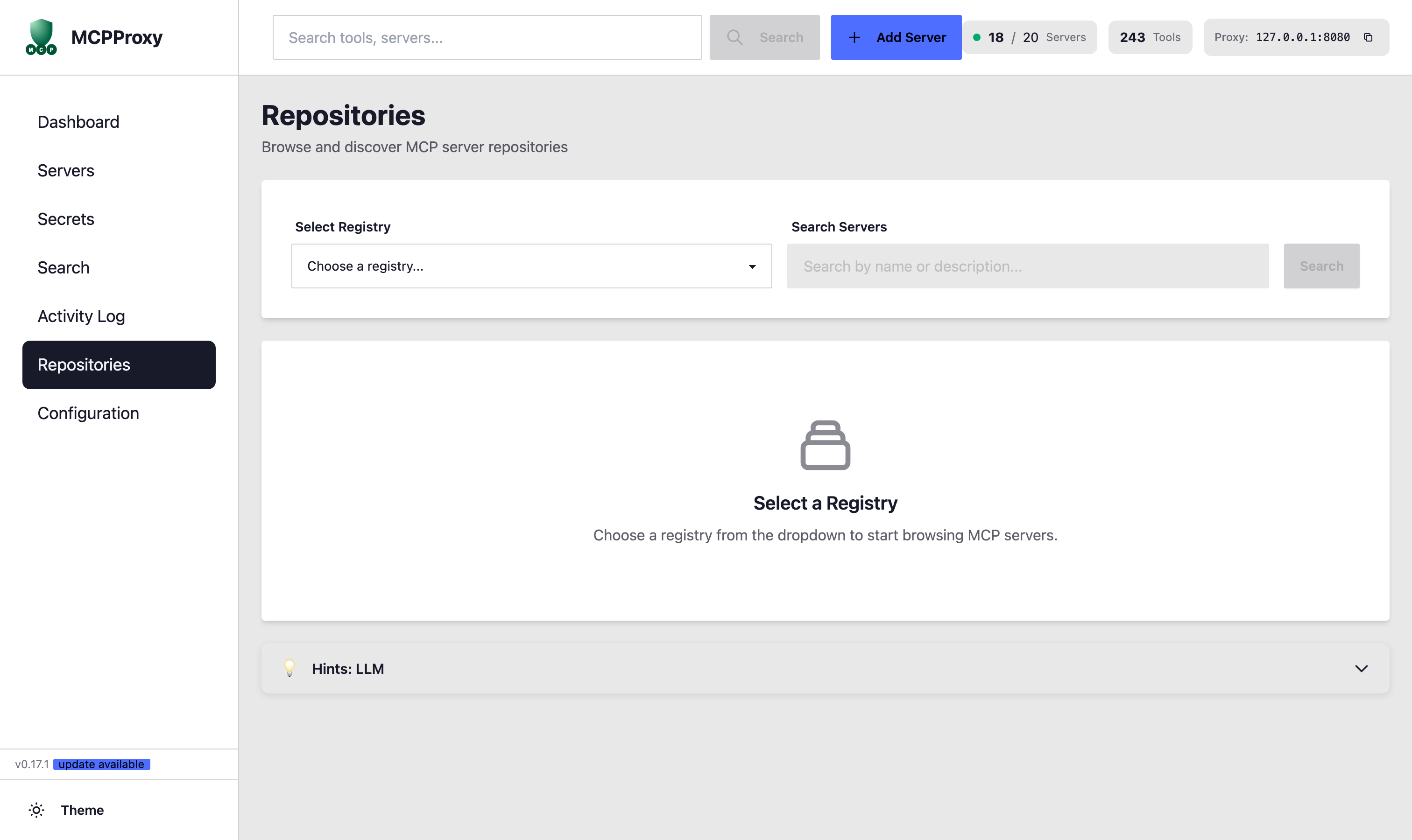This screenshot has height=840, width=1412.
Task: Copy the proxy address using the copy icon
Action: [1369, 37]
